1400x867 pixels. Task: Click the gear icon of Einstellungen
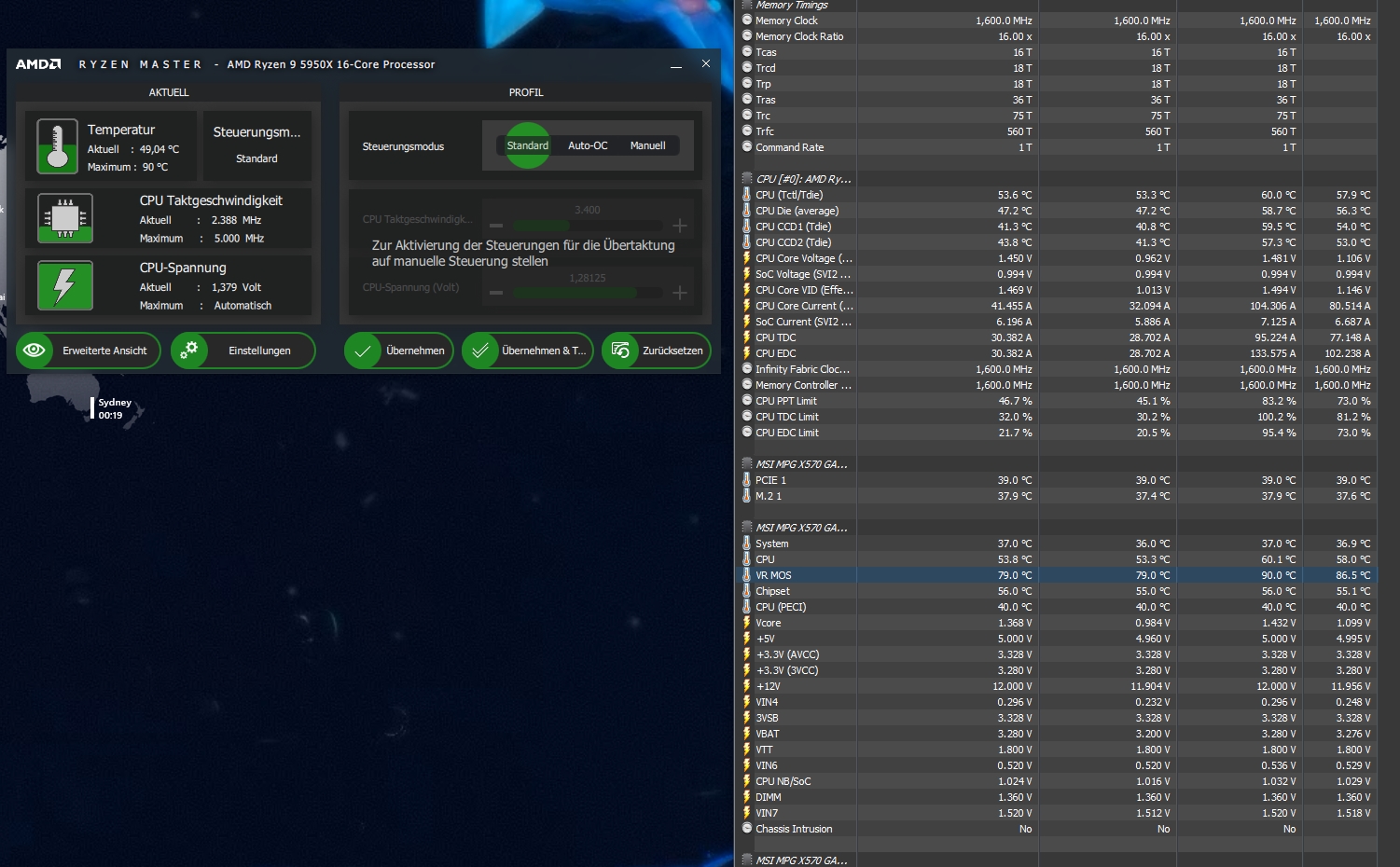coord(189,351)
